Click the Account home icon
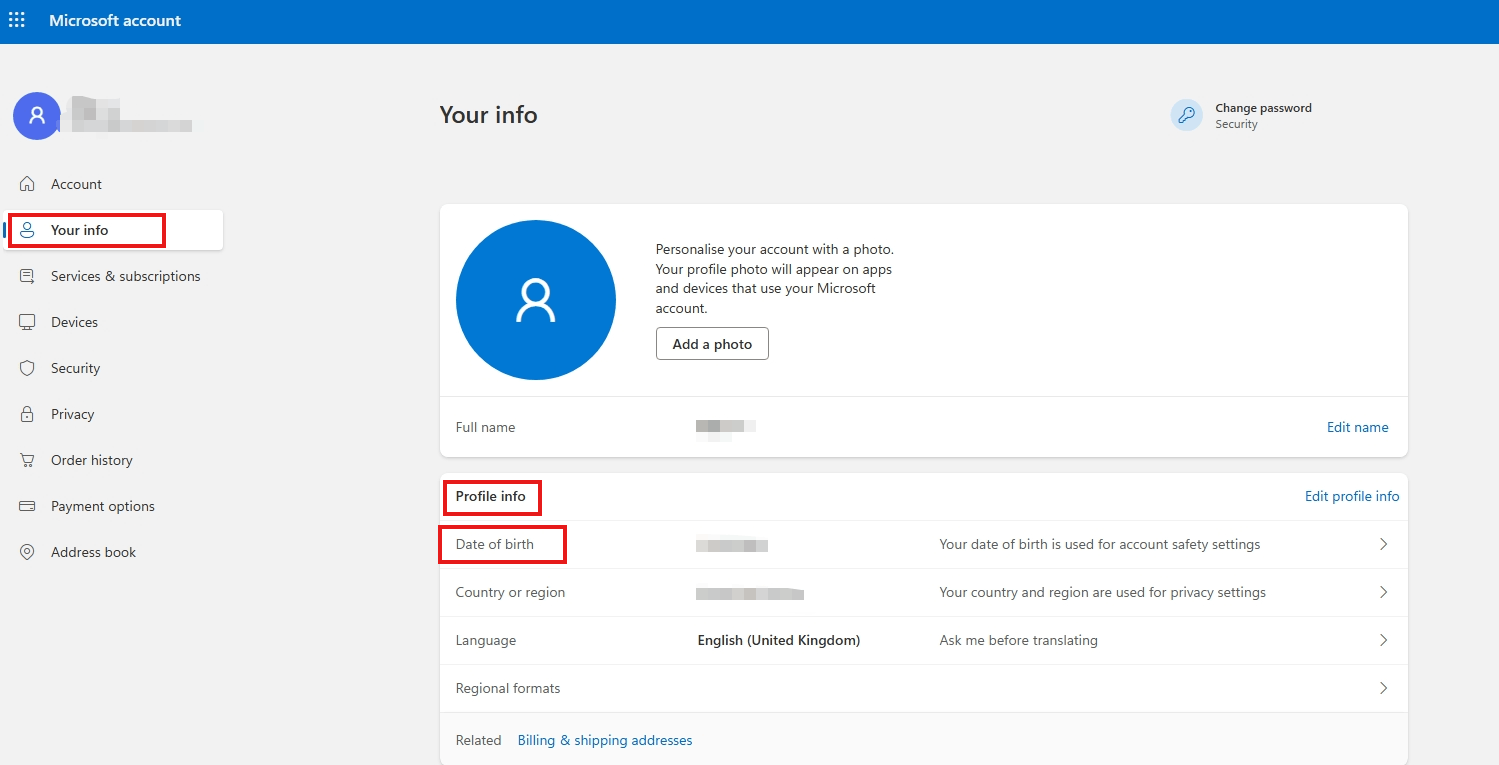 tap(28, 184)
